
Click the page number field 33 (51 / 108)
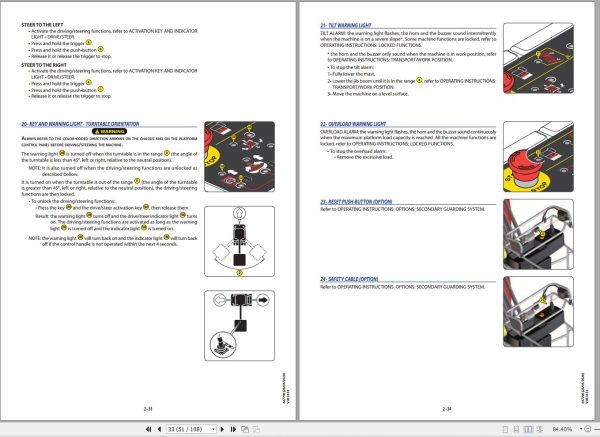click(189, 429)
